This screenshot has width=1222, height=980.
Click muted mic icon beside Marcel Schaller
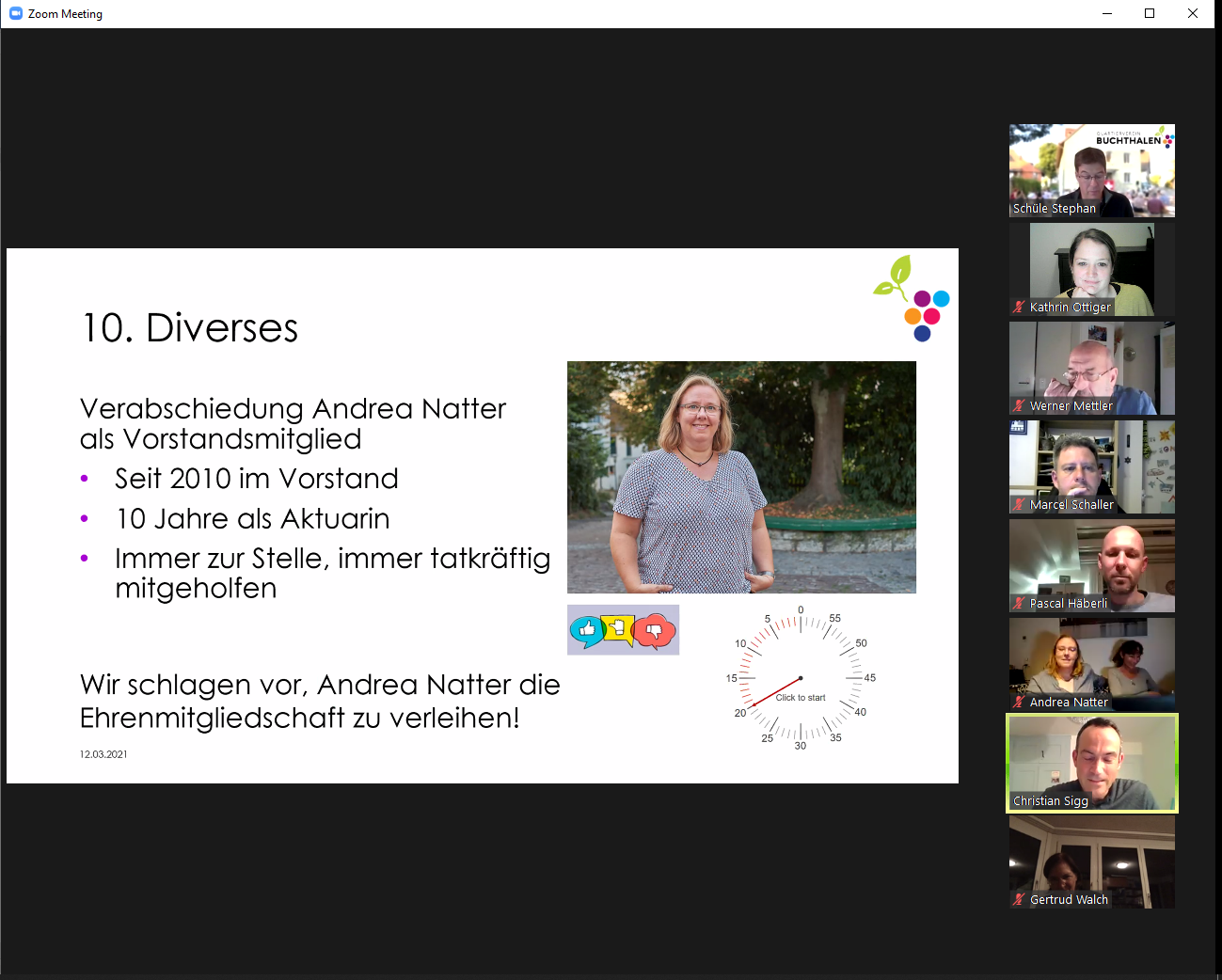tap(1019, 504)
